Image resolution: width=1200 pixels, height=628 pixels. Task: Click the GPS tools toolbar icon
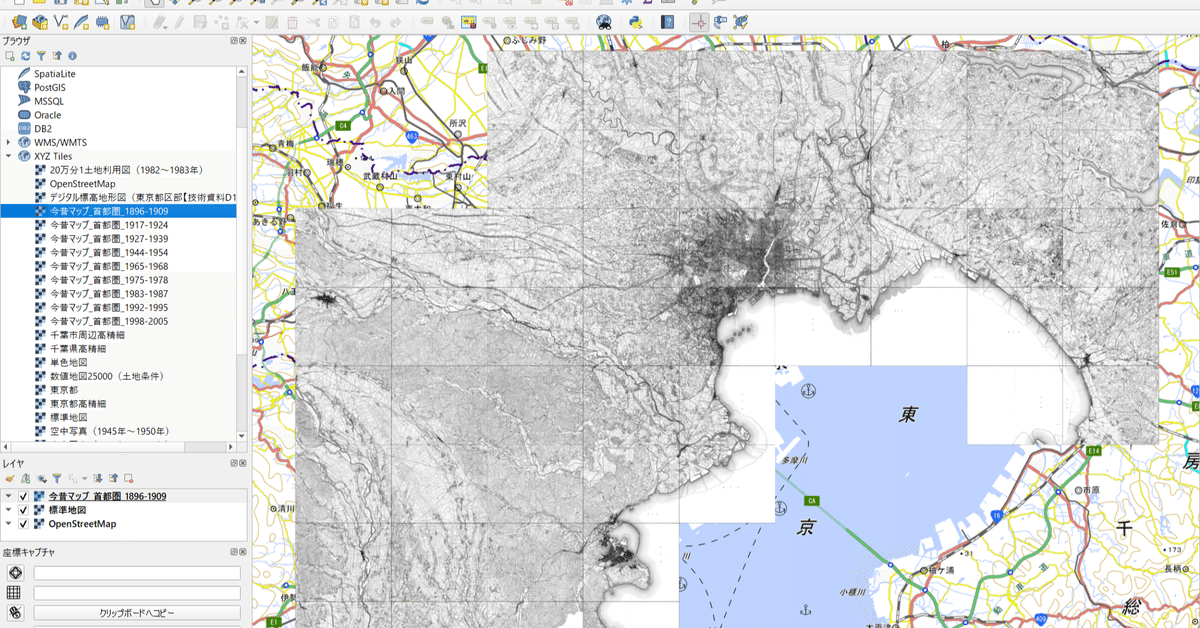[x=720, y=22]
